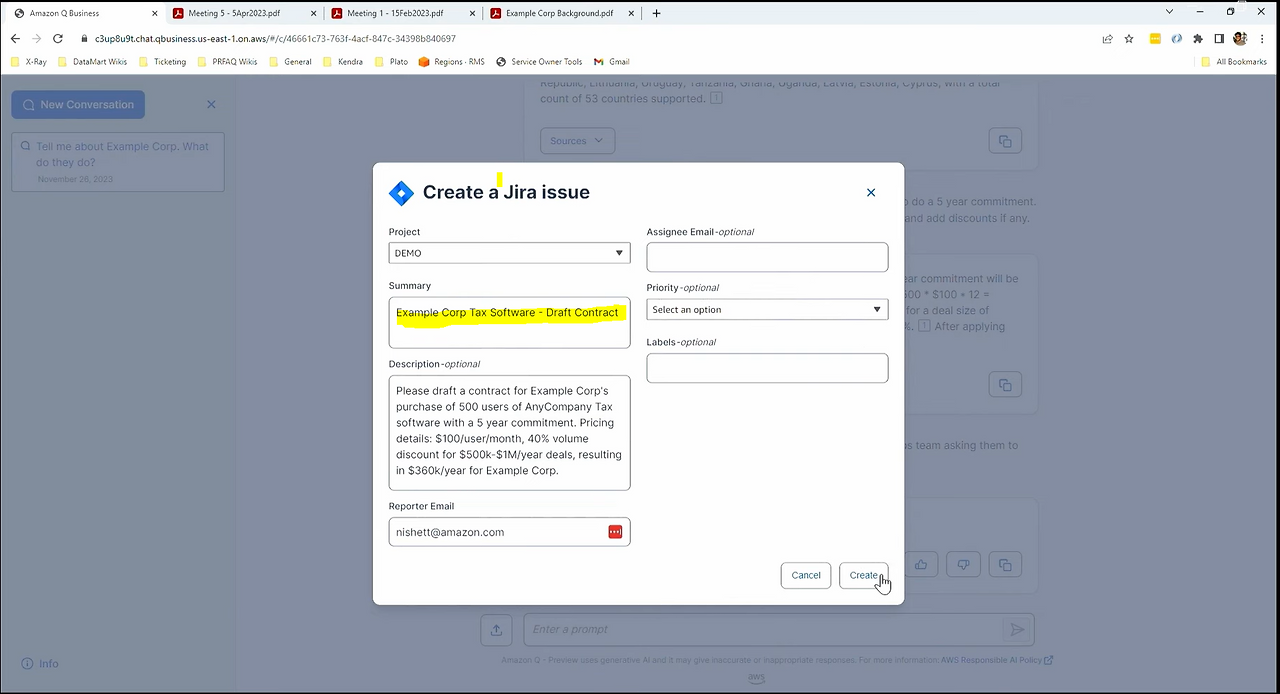Click the browser forward arrow
The image size is (1280, 694).
36,38
